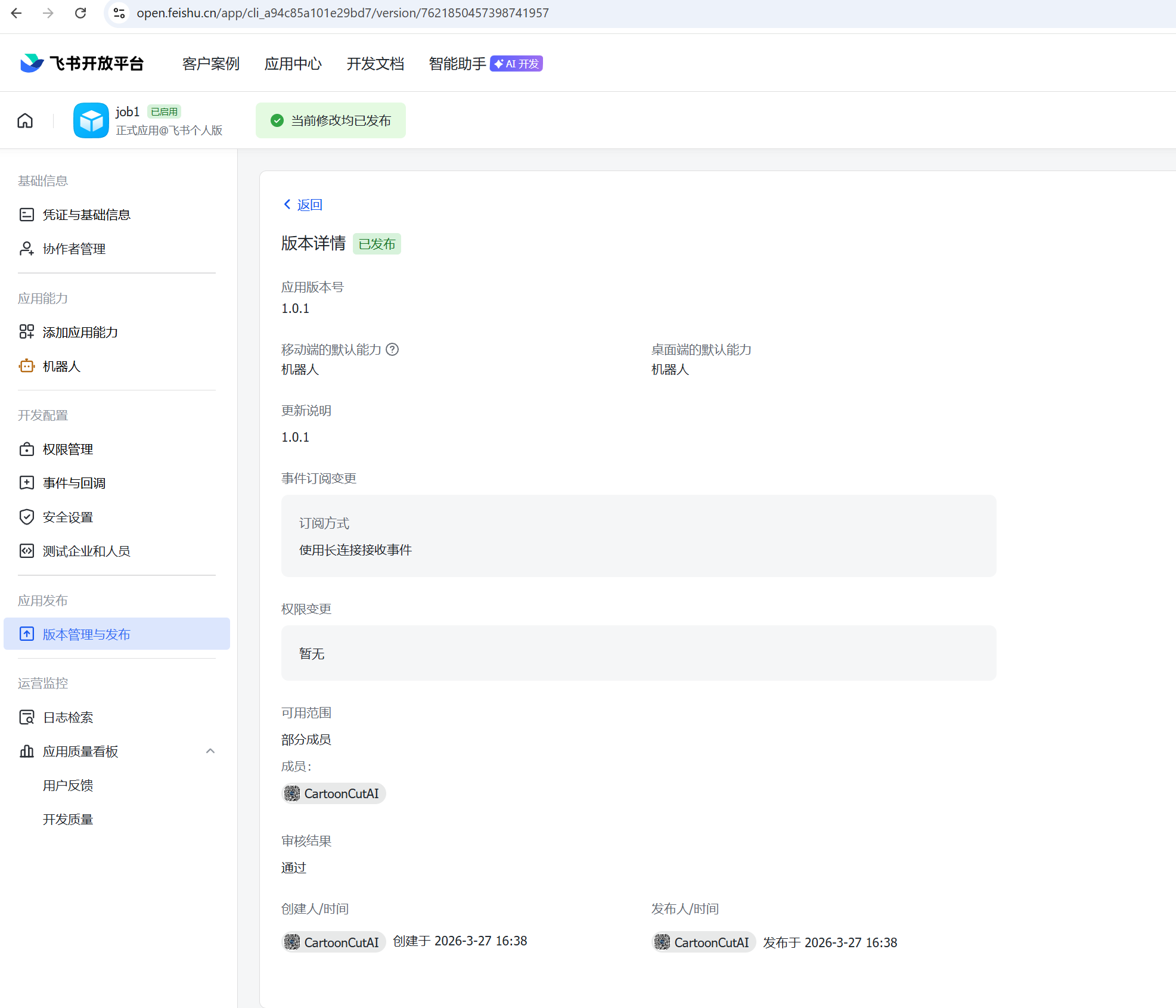Click the 返回 link
This screenshot has width=1176, height=1008.
pyautogui.click(x=309, y=205)
